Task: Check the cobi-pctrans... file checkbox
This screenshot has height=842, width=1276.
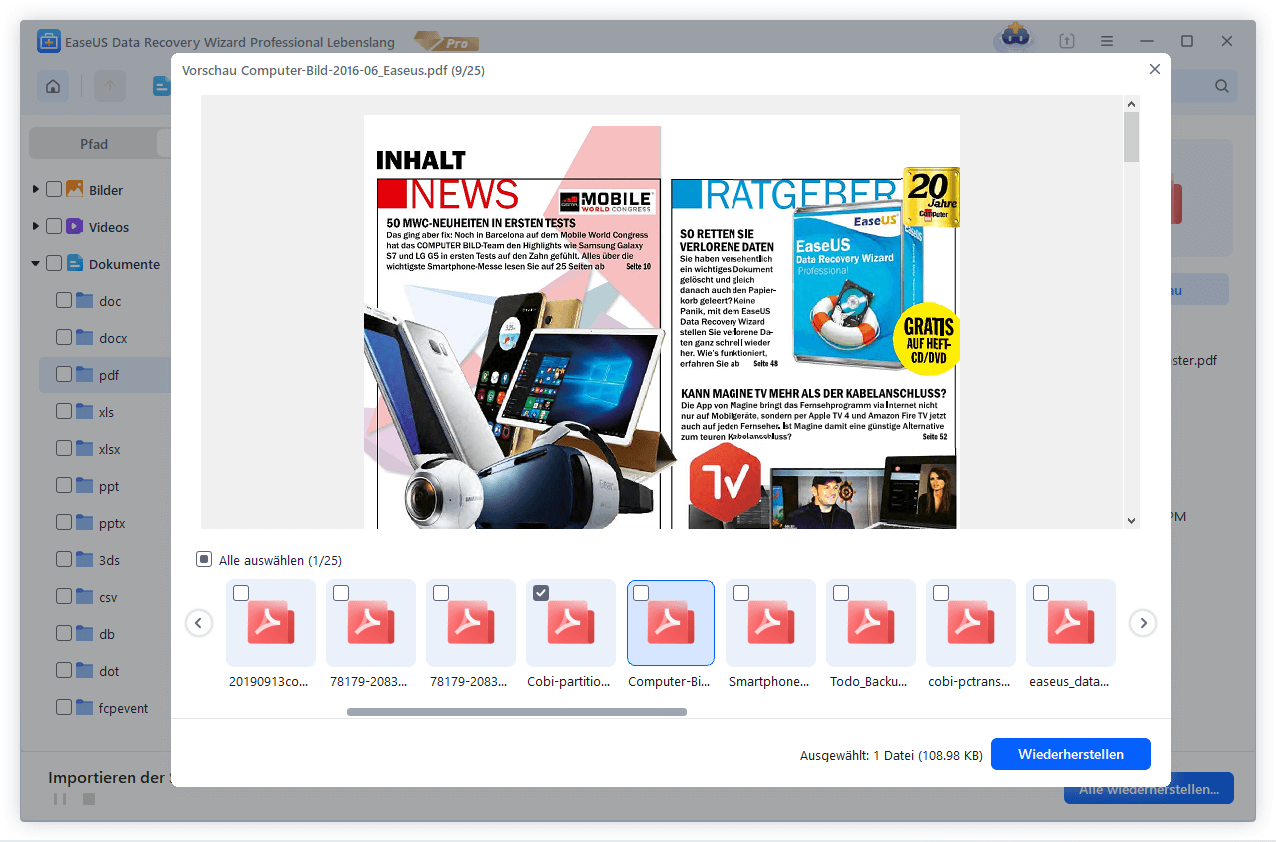Action: [x=941, y=593]
